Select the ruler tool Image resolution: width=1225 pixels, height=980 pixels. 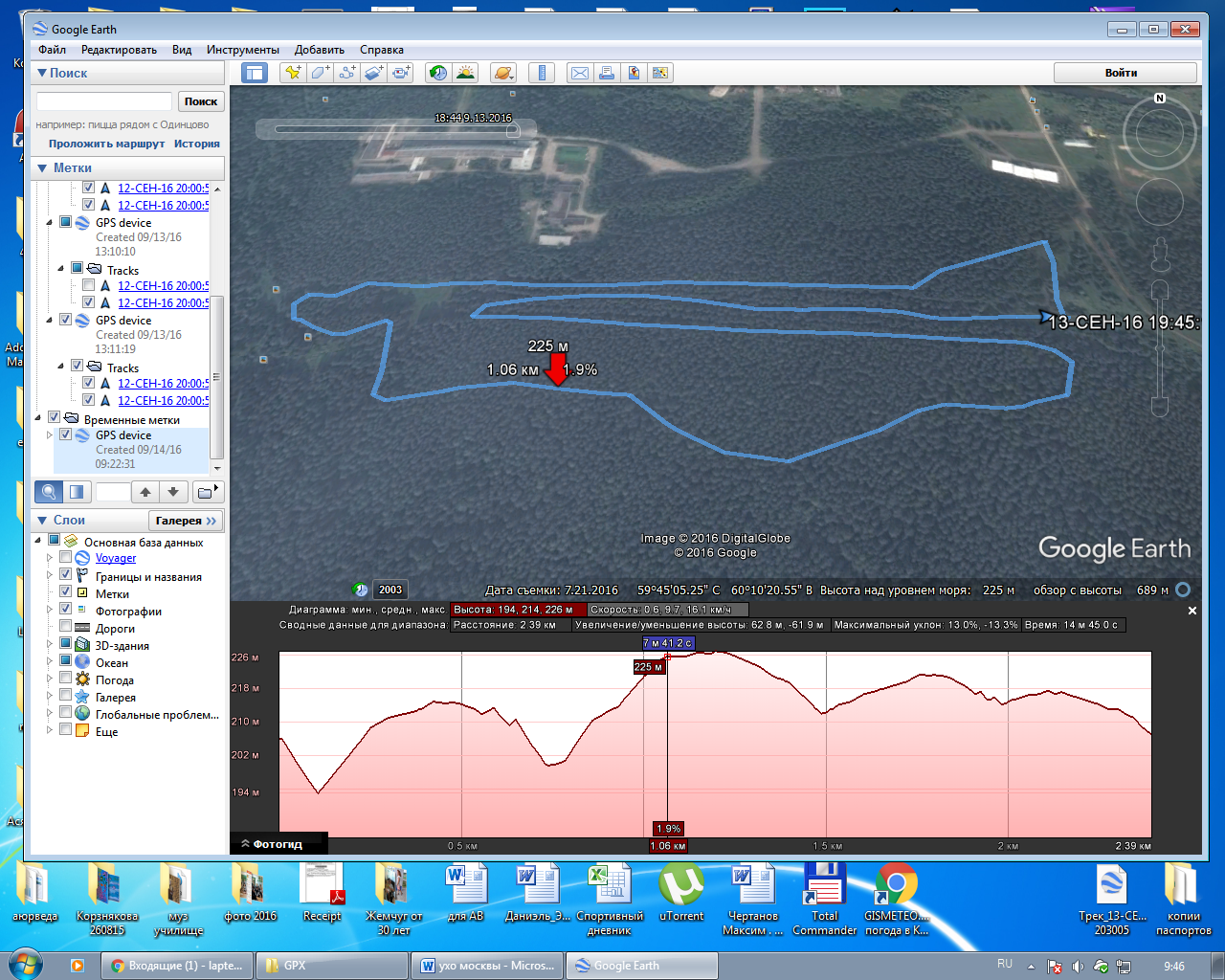(x=542, y=73)
